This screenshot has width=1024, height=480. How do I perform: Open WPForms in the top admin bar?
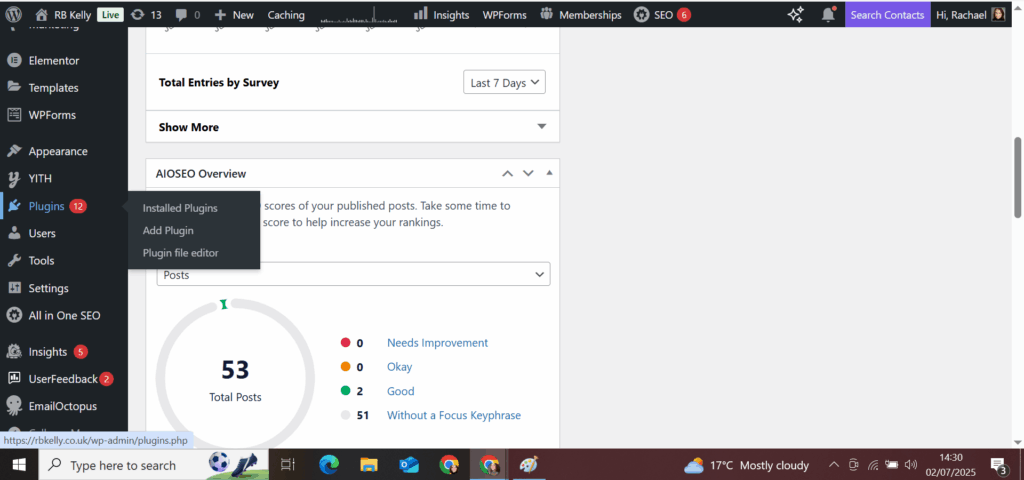click(x=504, y=14)
